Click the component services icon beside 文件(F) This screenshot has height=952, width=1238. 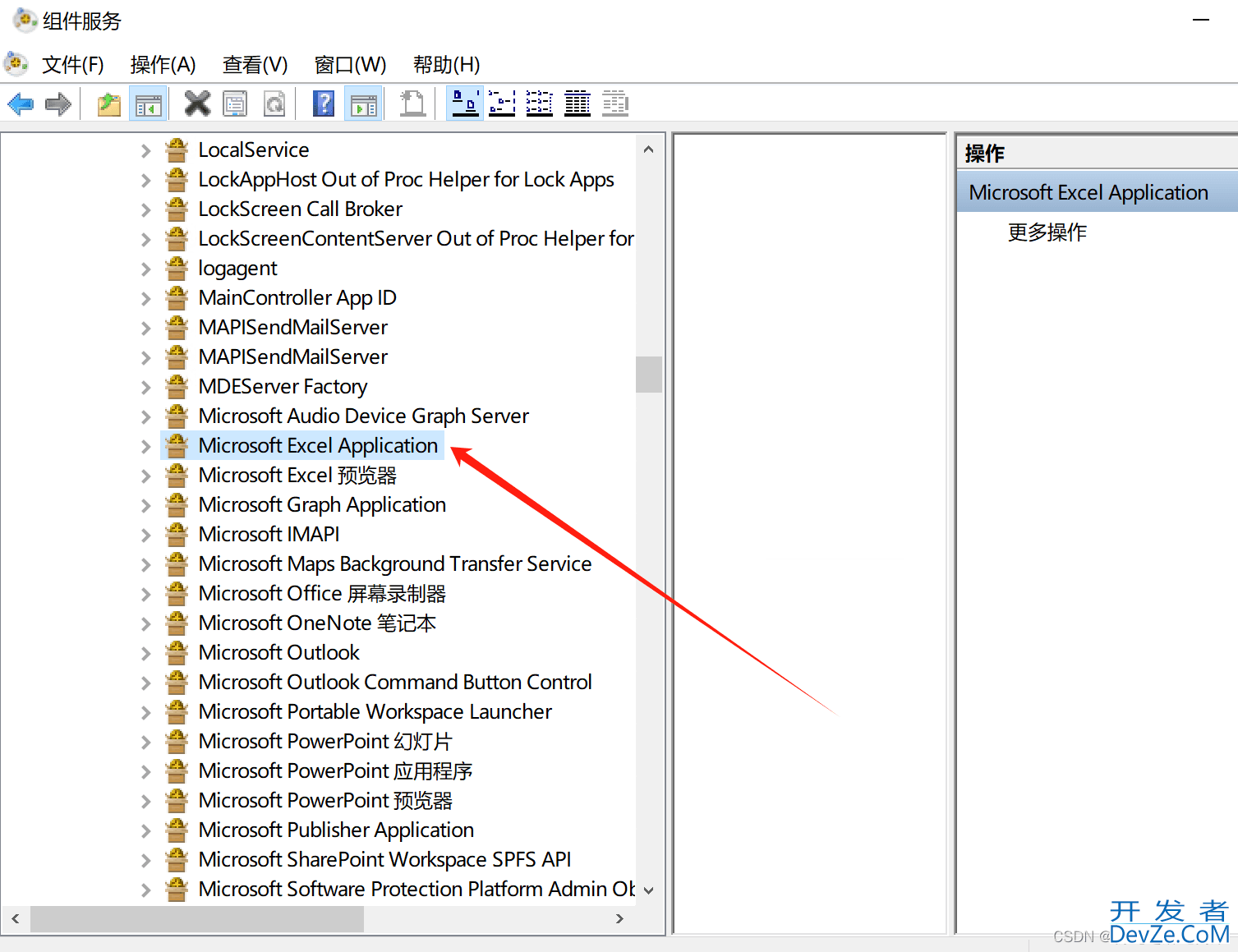(x=16, y=63)
